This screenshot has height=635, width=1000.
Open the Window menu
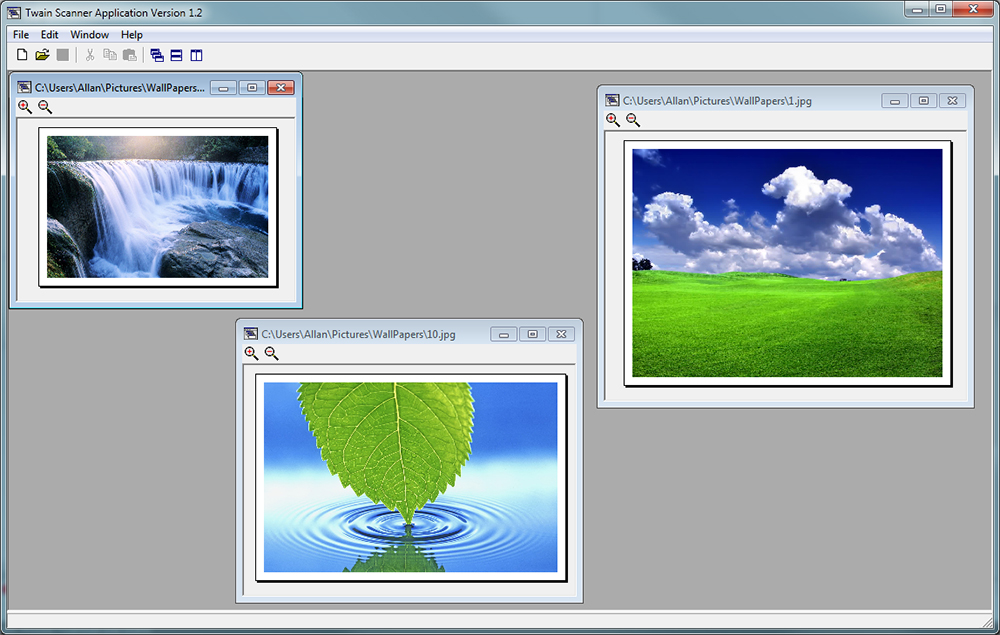pyautogui.click(x=89, y=35)
